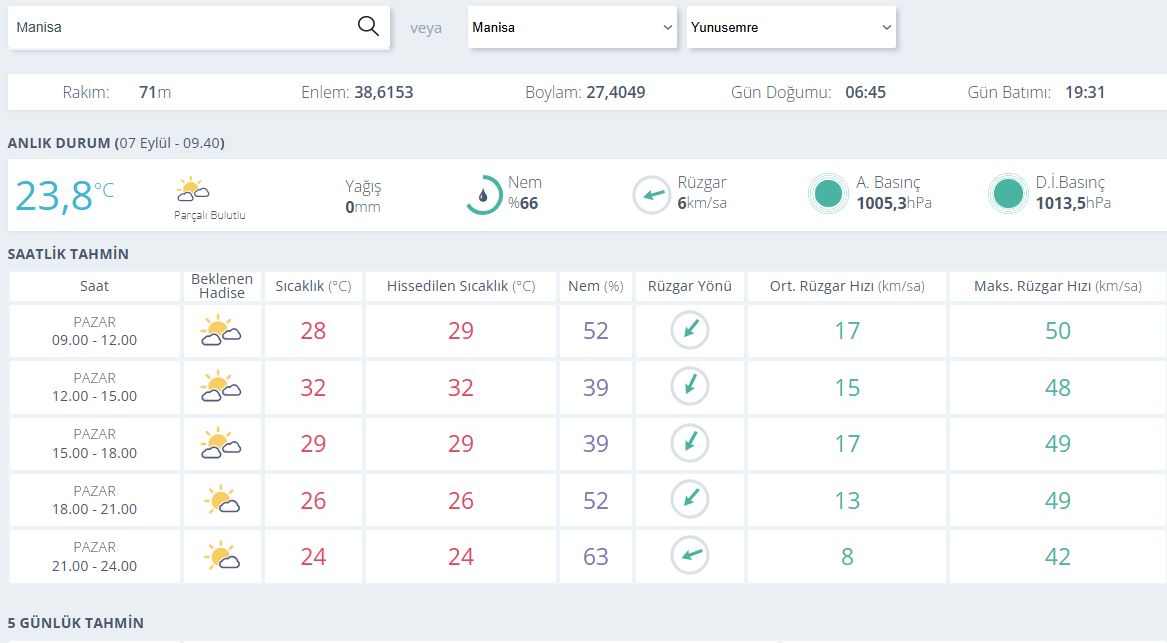The image size is (1167, 643).
Task: Click the Rüzgar 6km/sa reading
Action: [x=702, y=193]
